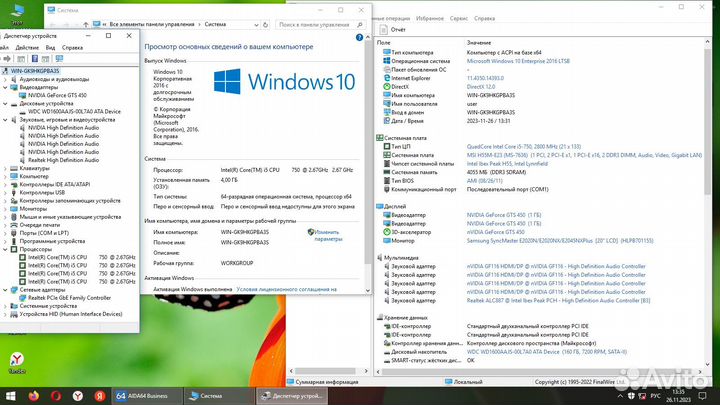Click the network status icon in system tray
The width and height of the screenshot is (720, 405).
642,396
